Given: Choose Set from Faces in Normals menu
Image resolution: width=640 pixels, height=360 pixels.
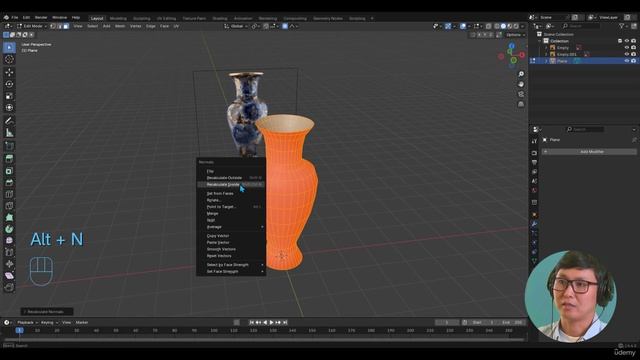Looking at the screenshot, I should point(231,193).
